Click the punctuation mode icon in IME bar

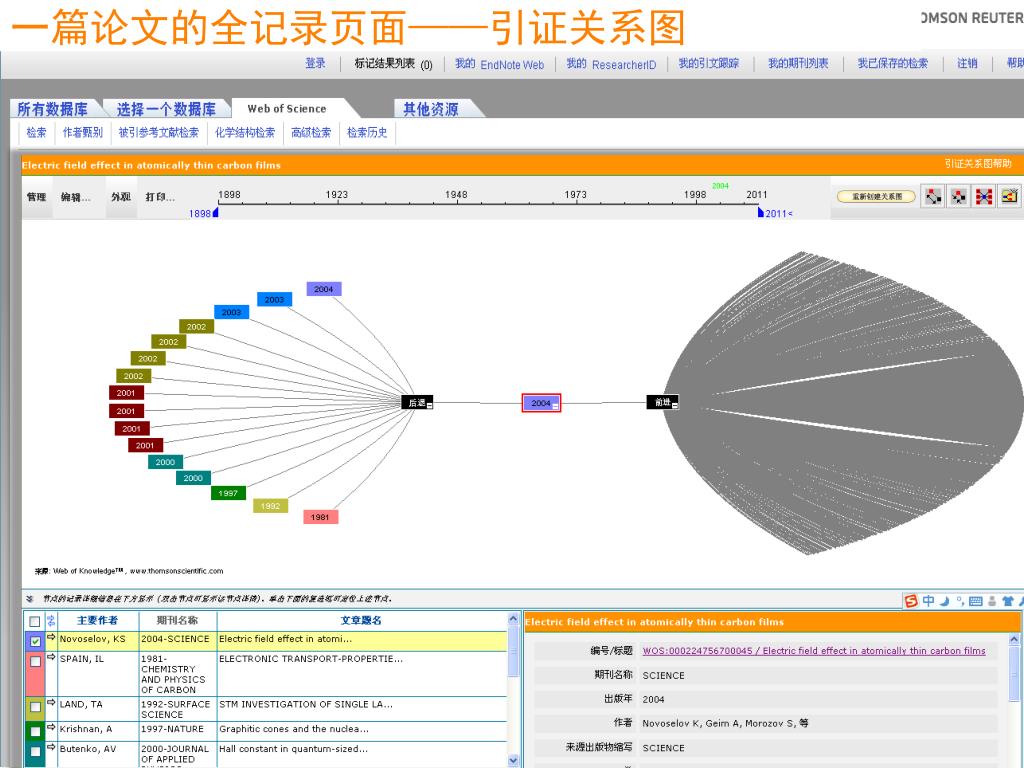coord(959,600)
